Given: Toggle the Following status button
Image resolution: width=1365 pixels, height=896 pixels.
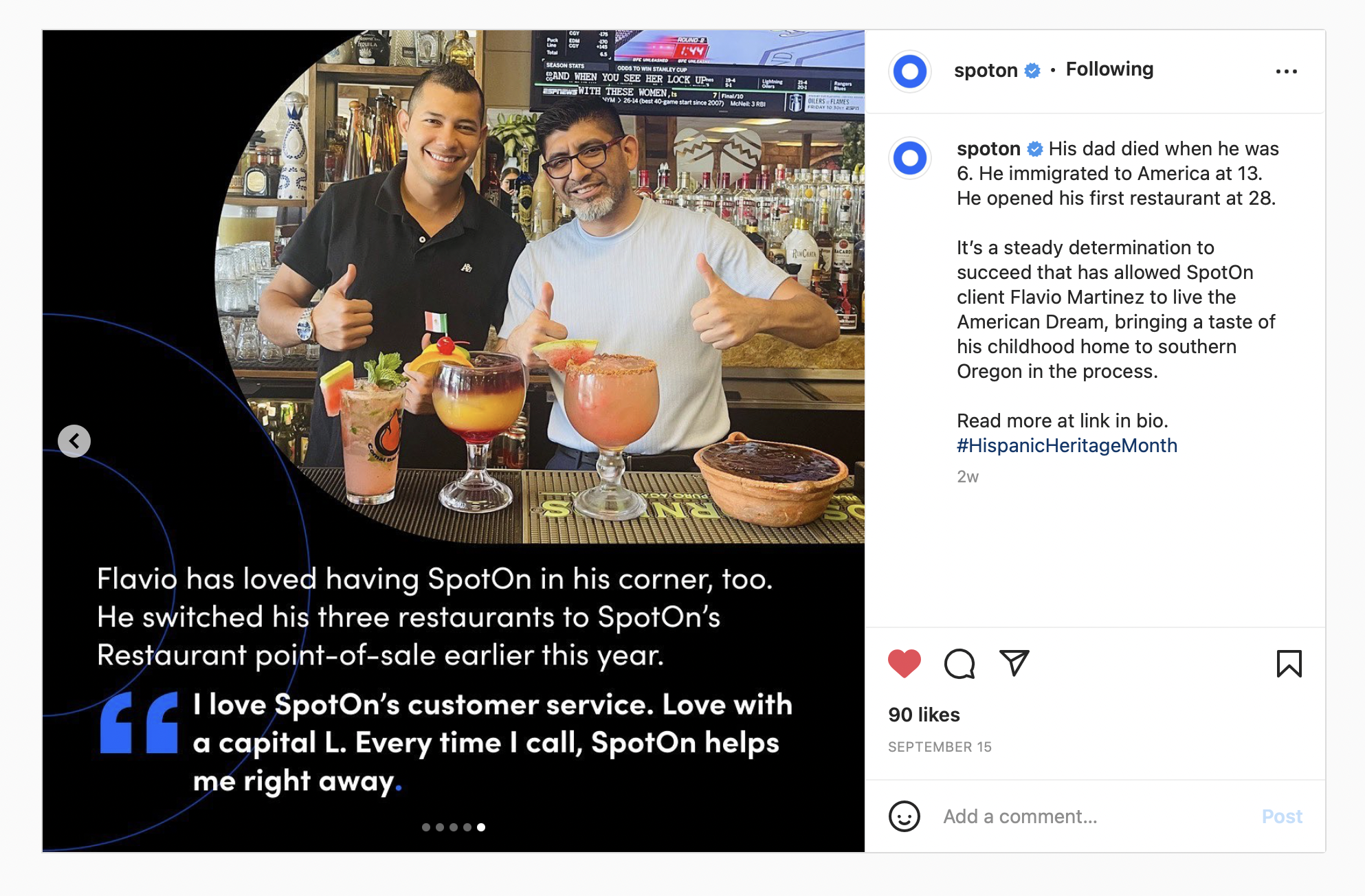Looking at the screenshot, I should (x=1109, y=69).
